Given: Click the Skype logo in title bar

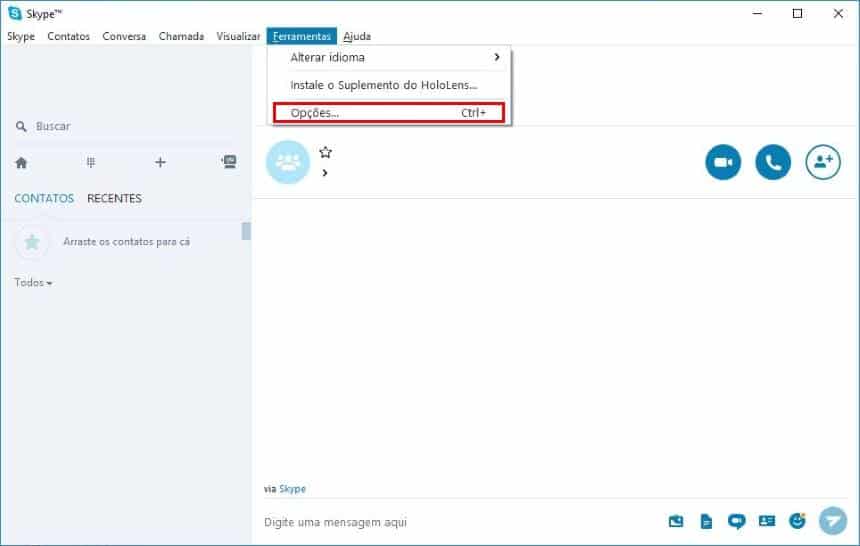Looking at the screenshot, I should pos(15,13).
